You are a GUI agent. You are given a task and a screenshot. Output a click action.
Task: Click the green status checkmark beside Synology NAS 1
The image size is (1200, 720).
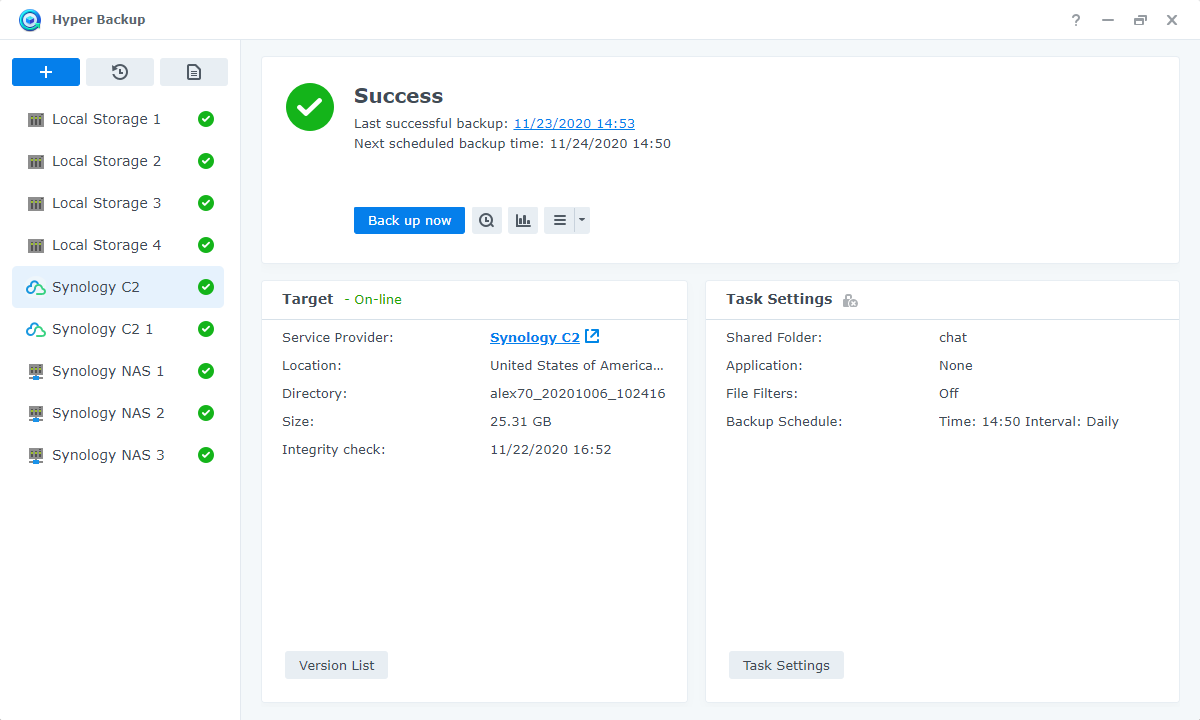pos(205,371)
